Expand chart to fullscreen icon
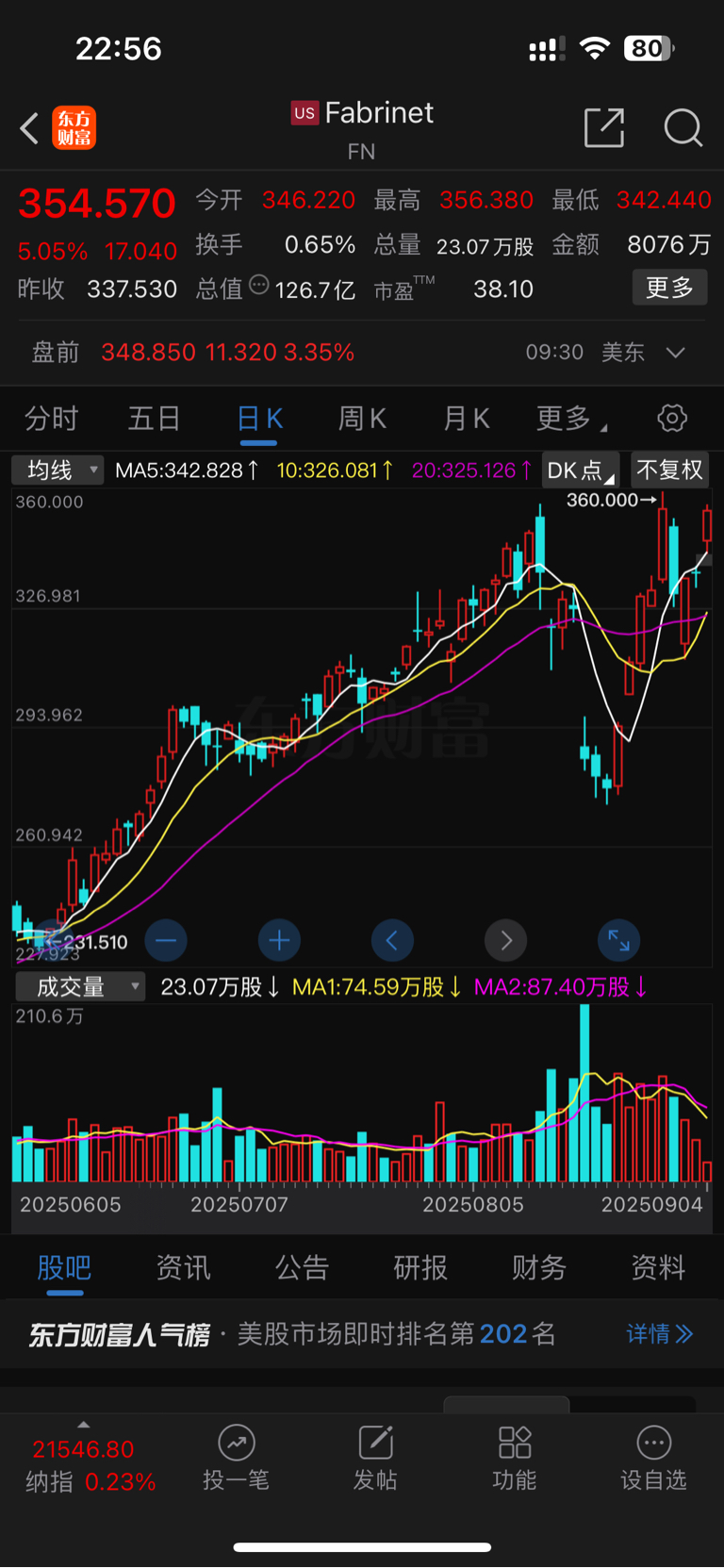724x1568 pixels. click(x=619, y=940)
